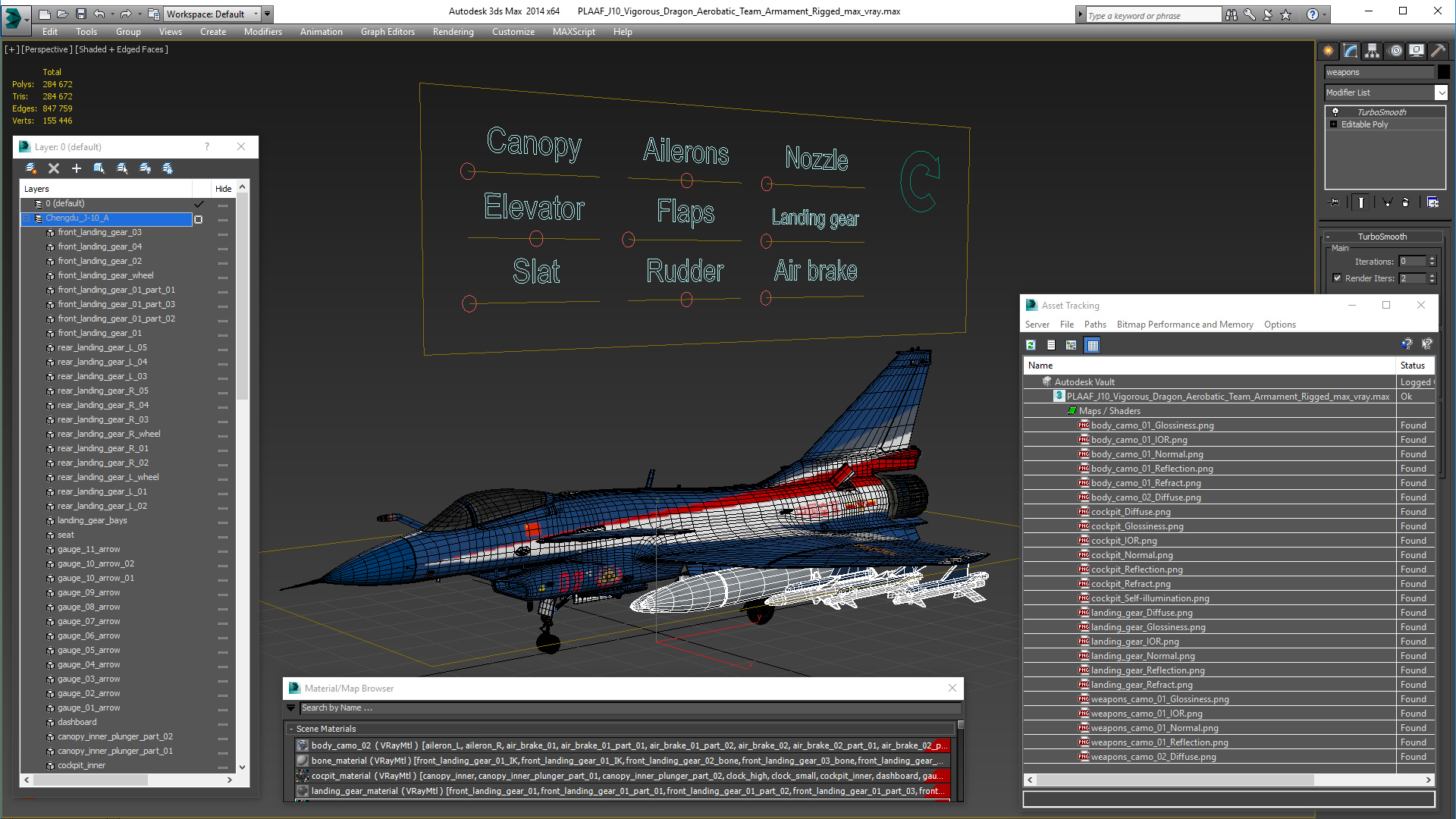
Task: Open the Modifier List dropdown
Action: pyautogui.click(x=1441, y=93)
